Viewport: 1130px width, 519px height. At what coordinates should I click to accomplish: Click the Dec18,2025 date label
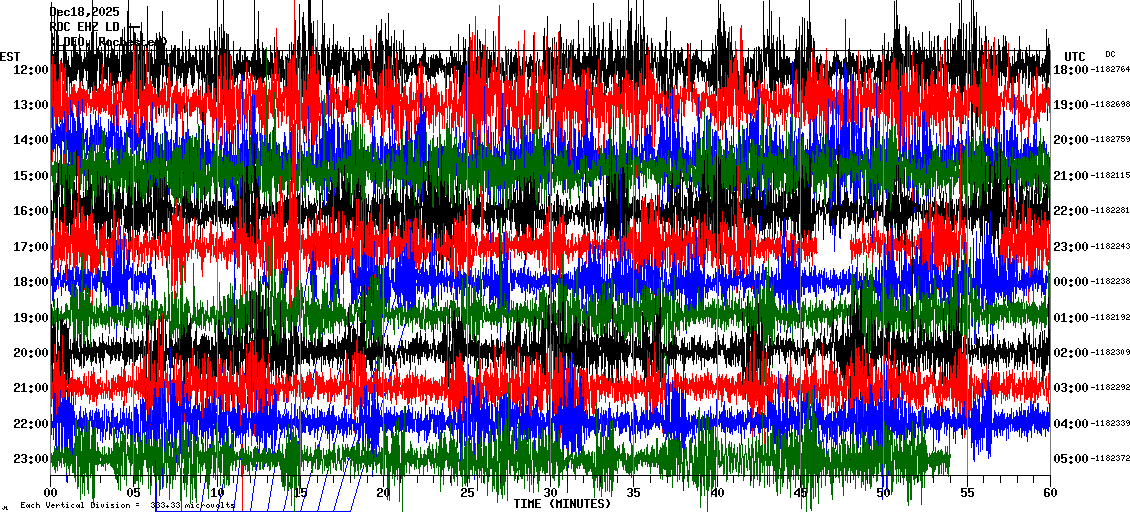[x=84, y=12]
